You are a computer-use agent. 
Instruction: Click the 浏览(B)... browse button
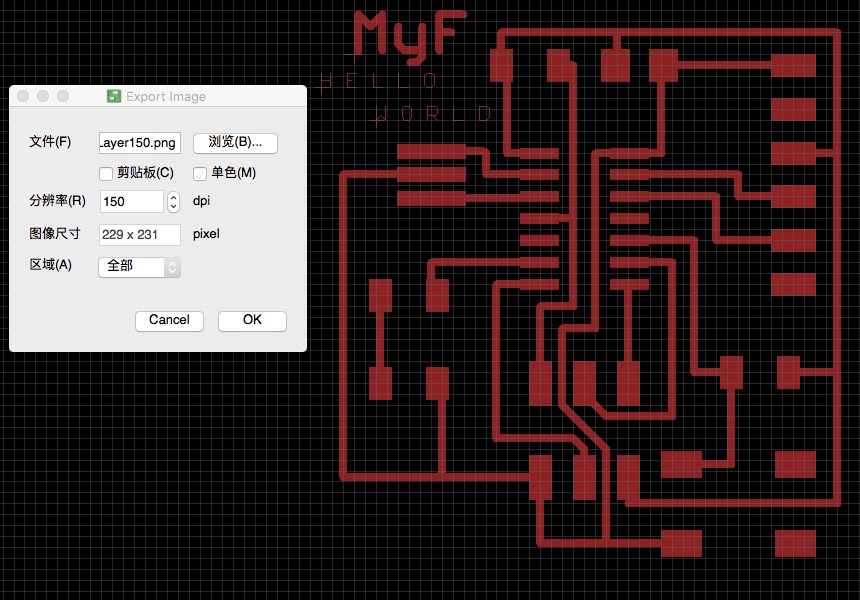[x=235, y=143]
